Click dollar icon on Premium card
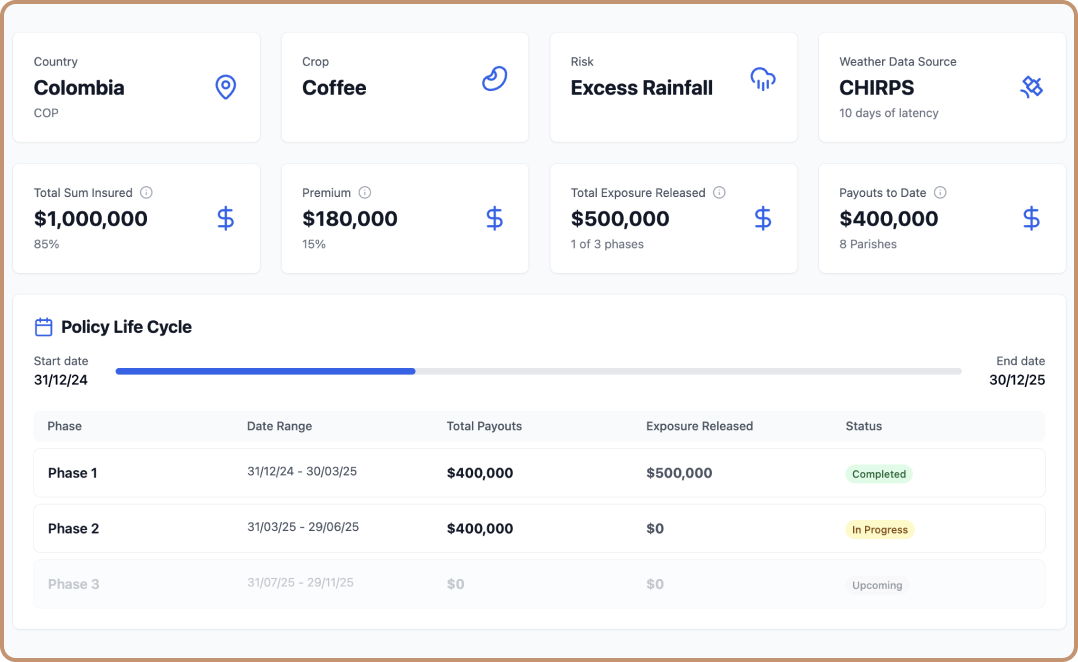Screen dimensions: 1078x662 494,219
